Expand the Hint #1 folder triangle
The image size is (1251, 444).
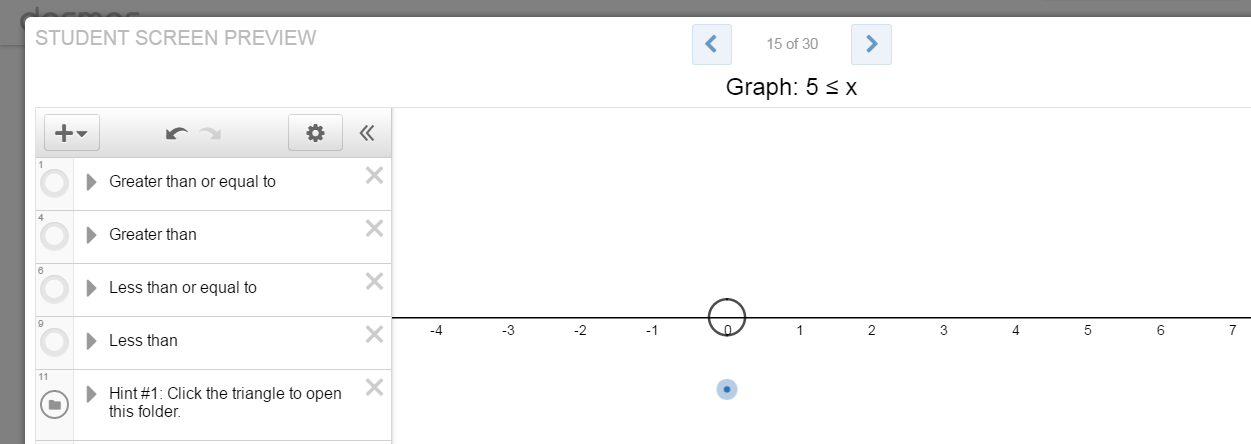point(91,394)
